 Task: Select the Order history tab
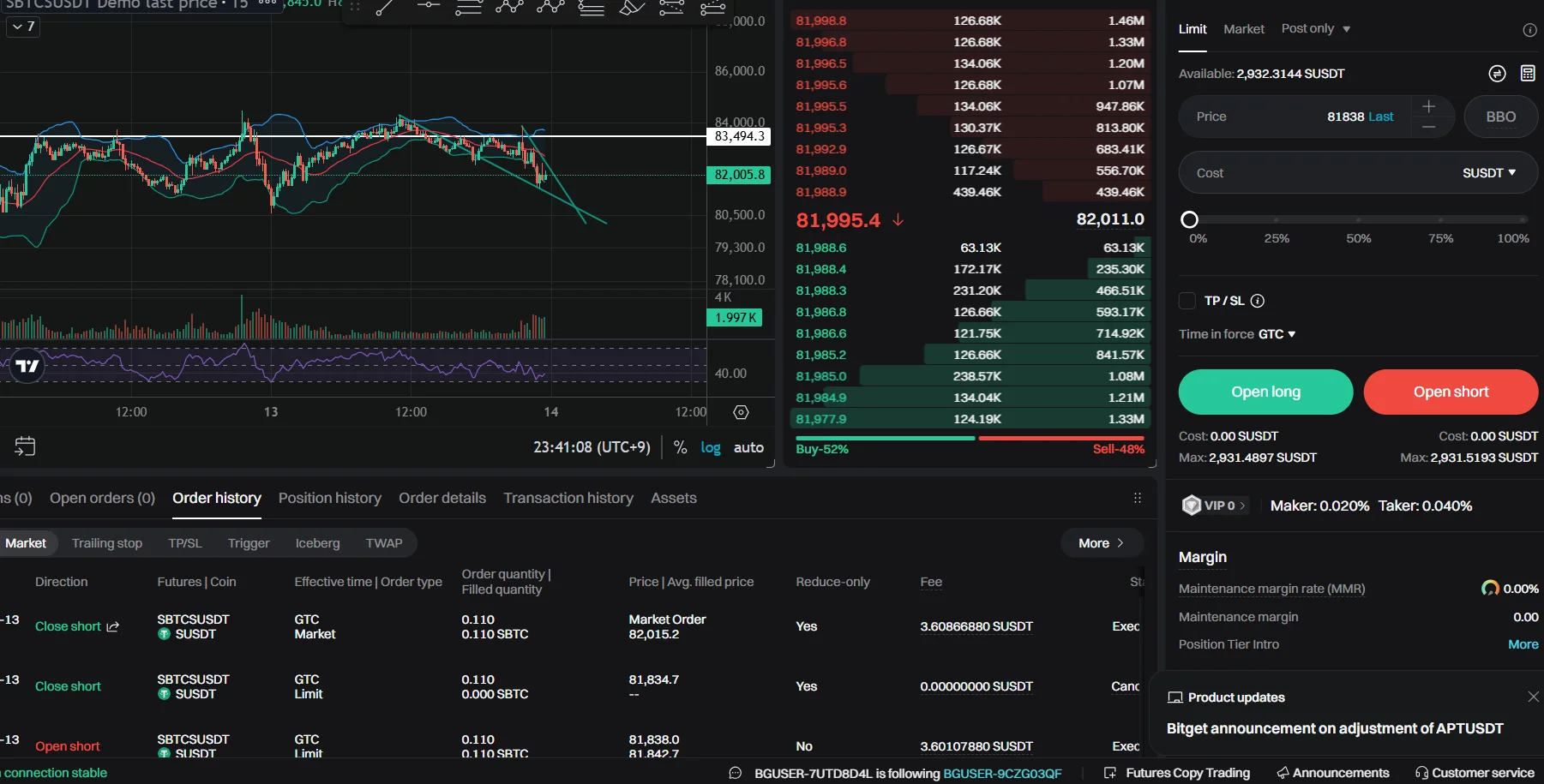[217, 498]
